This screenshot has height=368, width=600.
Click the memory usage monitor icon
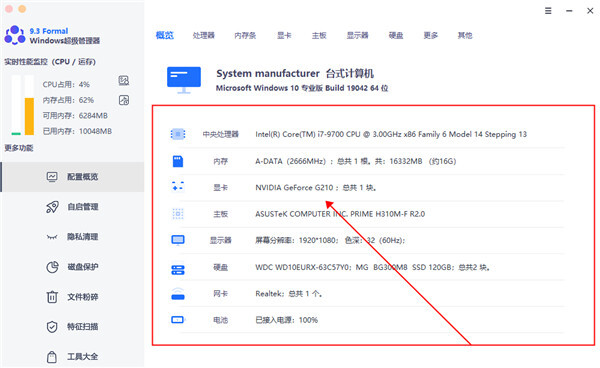(124, 100)
